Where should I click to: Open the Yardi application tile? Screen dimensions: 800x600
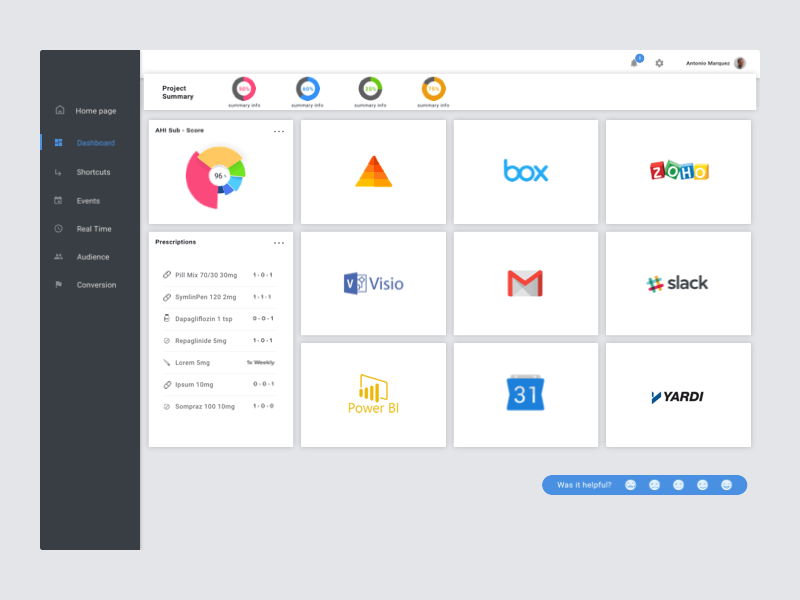tap(677, 394)
